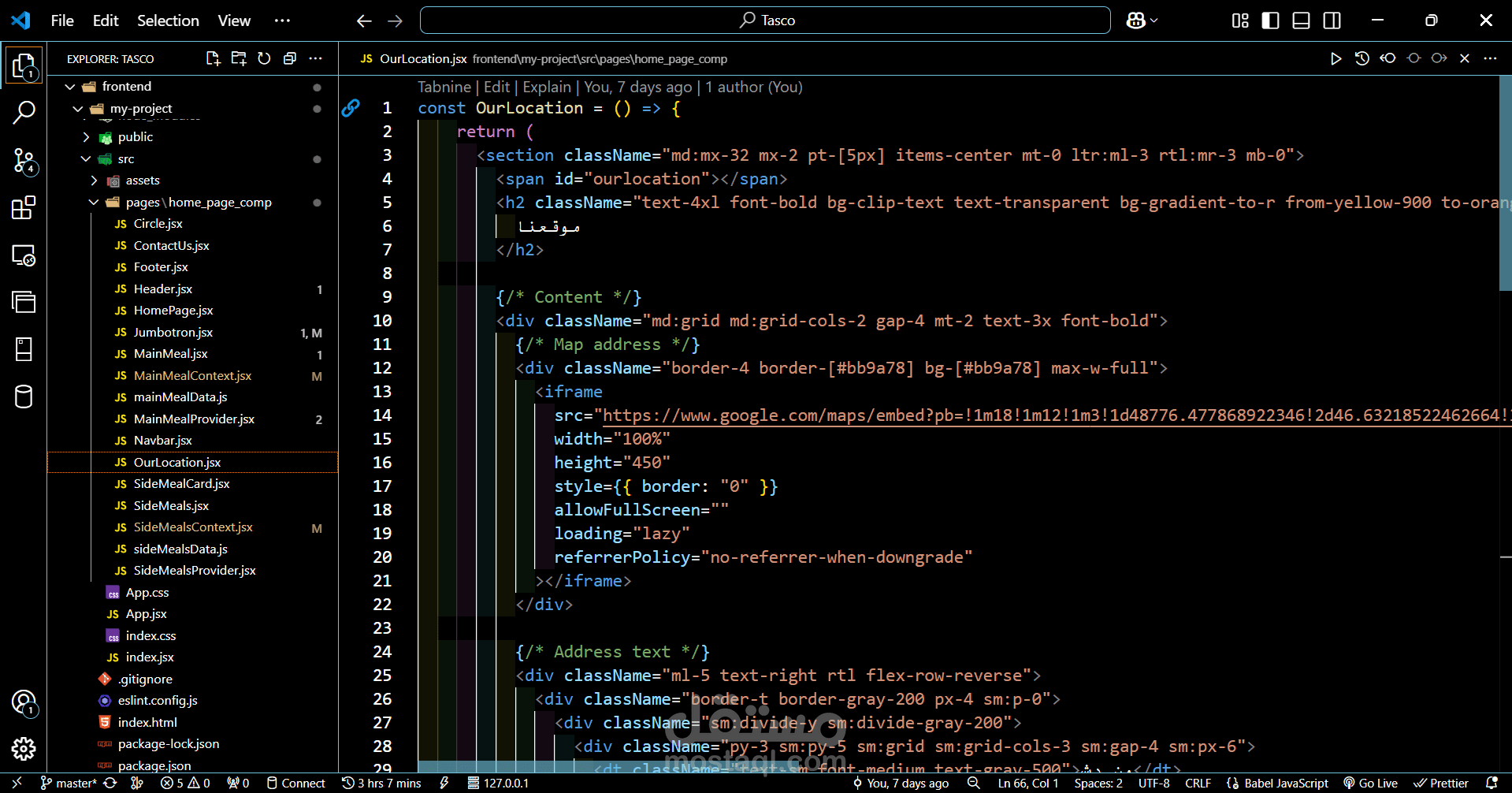Click the Tabnine Explain code lens link
1512x793 pixels.
[546, 87]
